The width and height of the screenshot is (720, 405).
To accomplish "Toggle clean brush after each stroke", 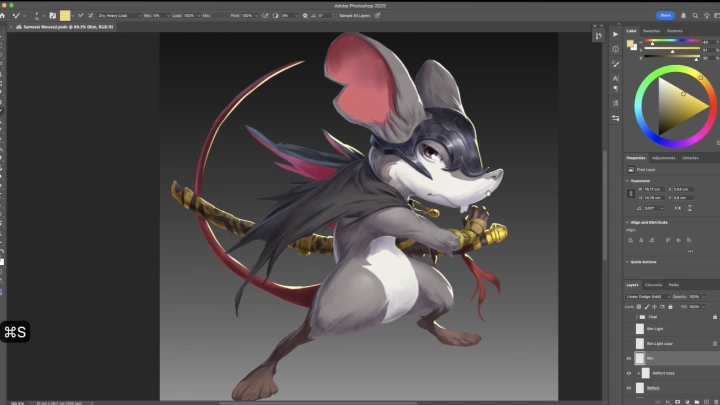I will pos(90,16).
